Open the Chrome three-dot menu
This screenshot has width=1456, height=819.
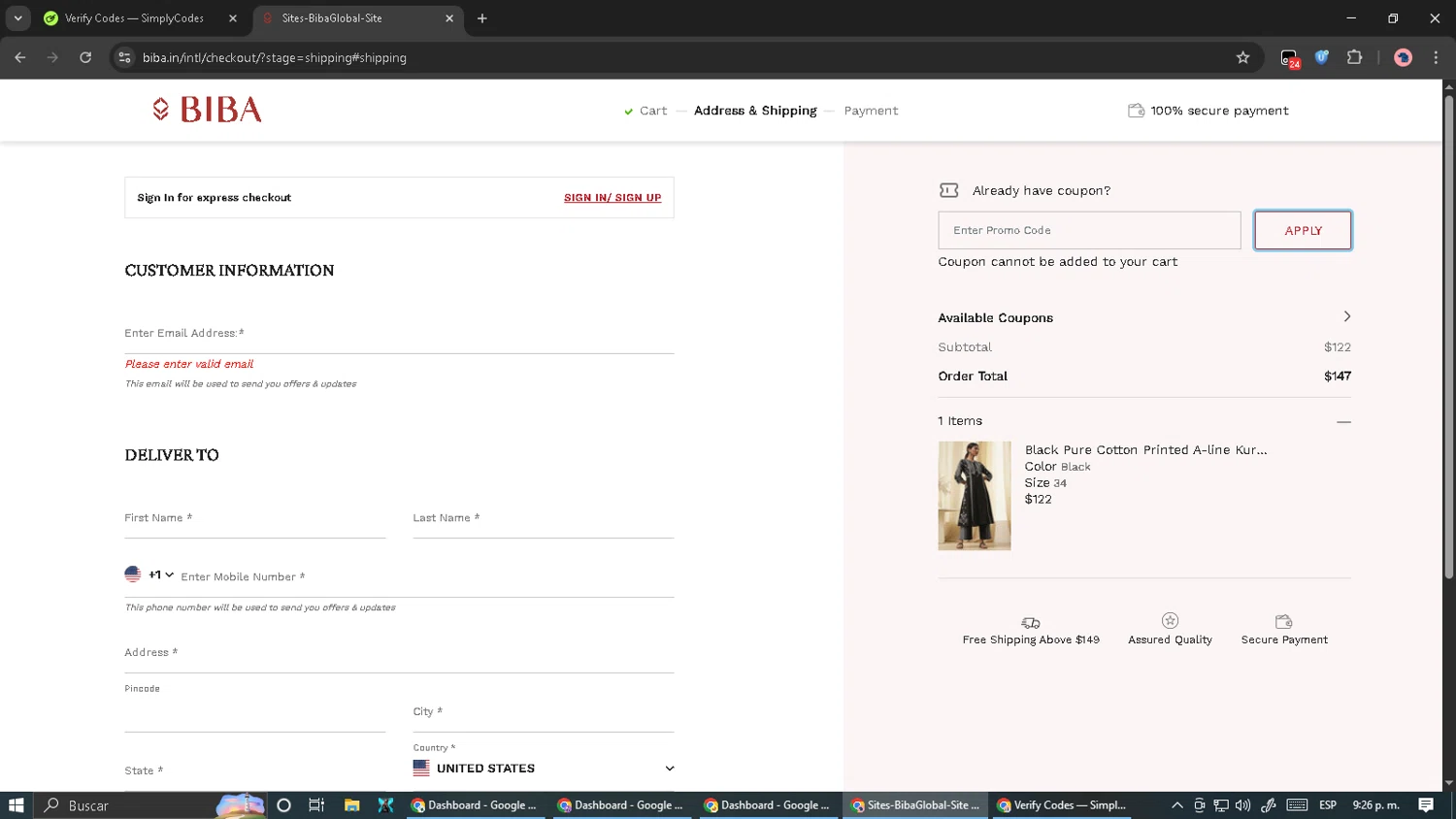point(1436,57)
